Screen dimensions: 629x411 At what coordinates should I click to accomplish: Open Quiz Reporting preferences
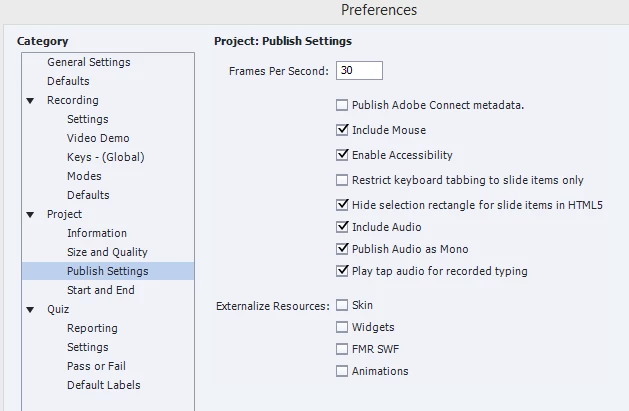click(92, 328)
